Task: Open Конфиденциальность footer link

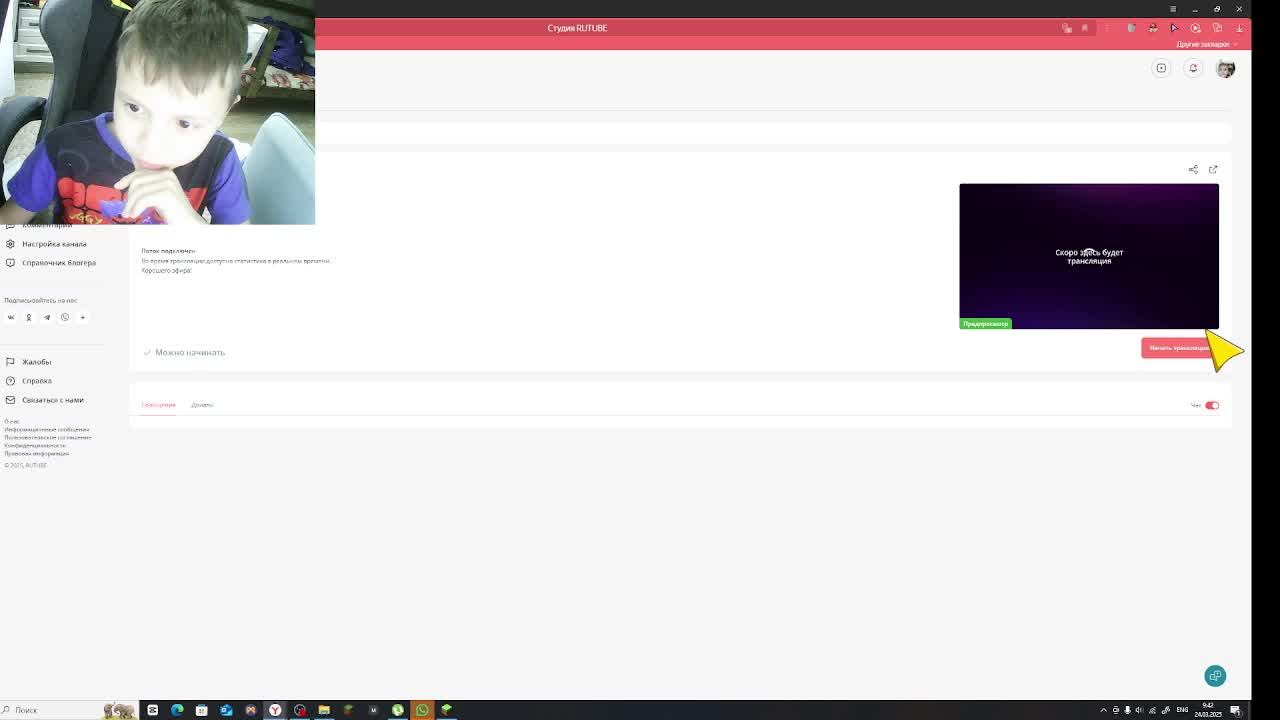Action: 35,446
